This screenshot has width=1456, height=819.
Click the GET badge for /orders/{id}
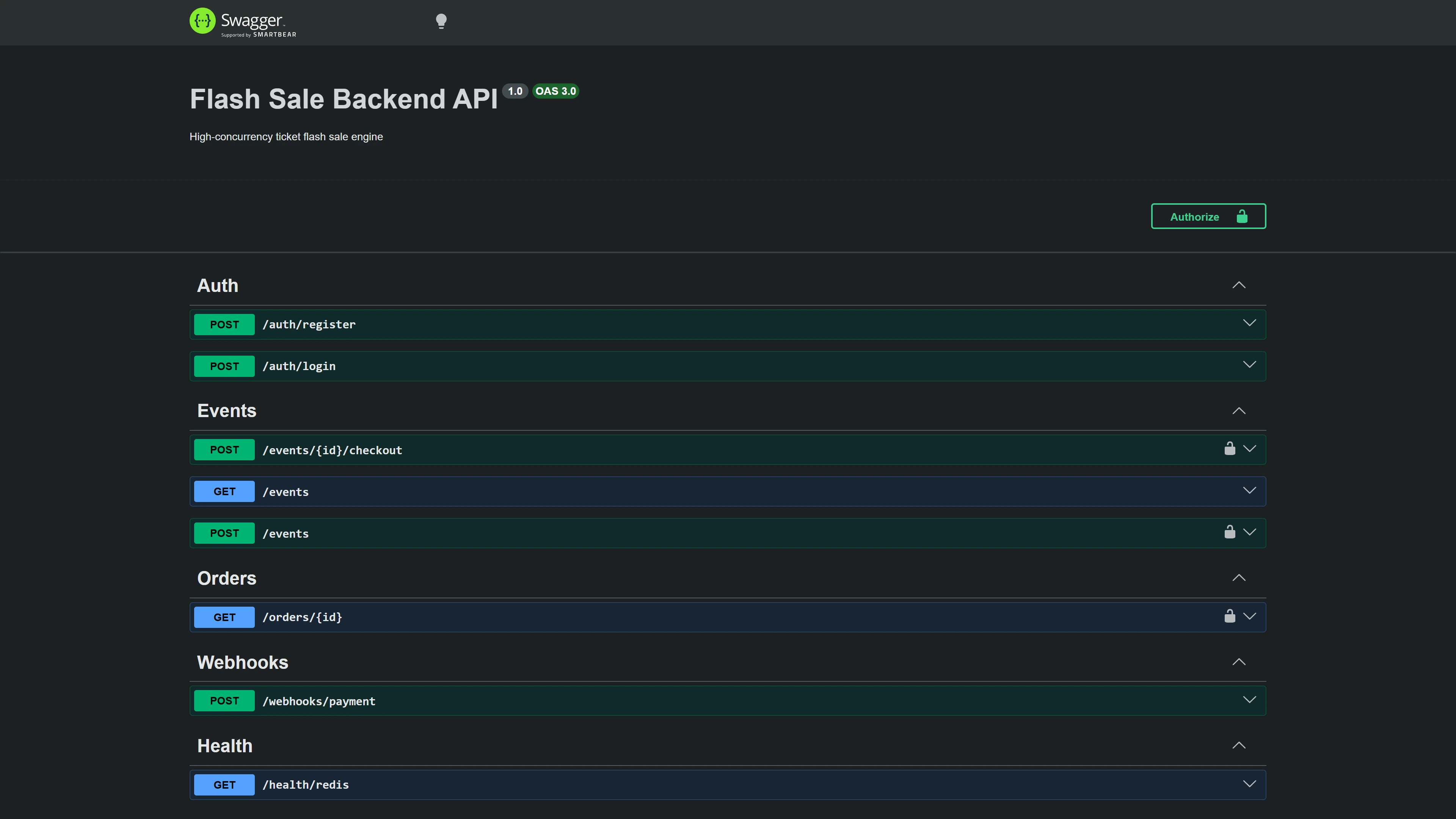(x=224, y=617)
